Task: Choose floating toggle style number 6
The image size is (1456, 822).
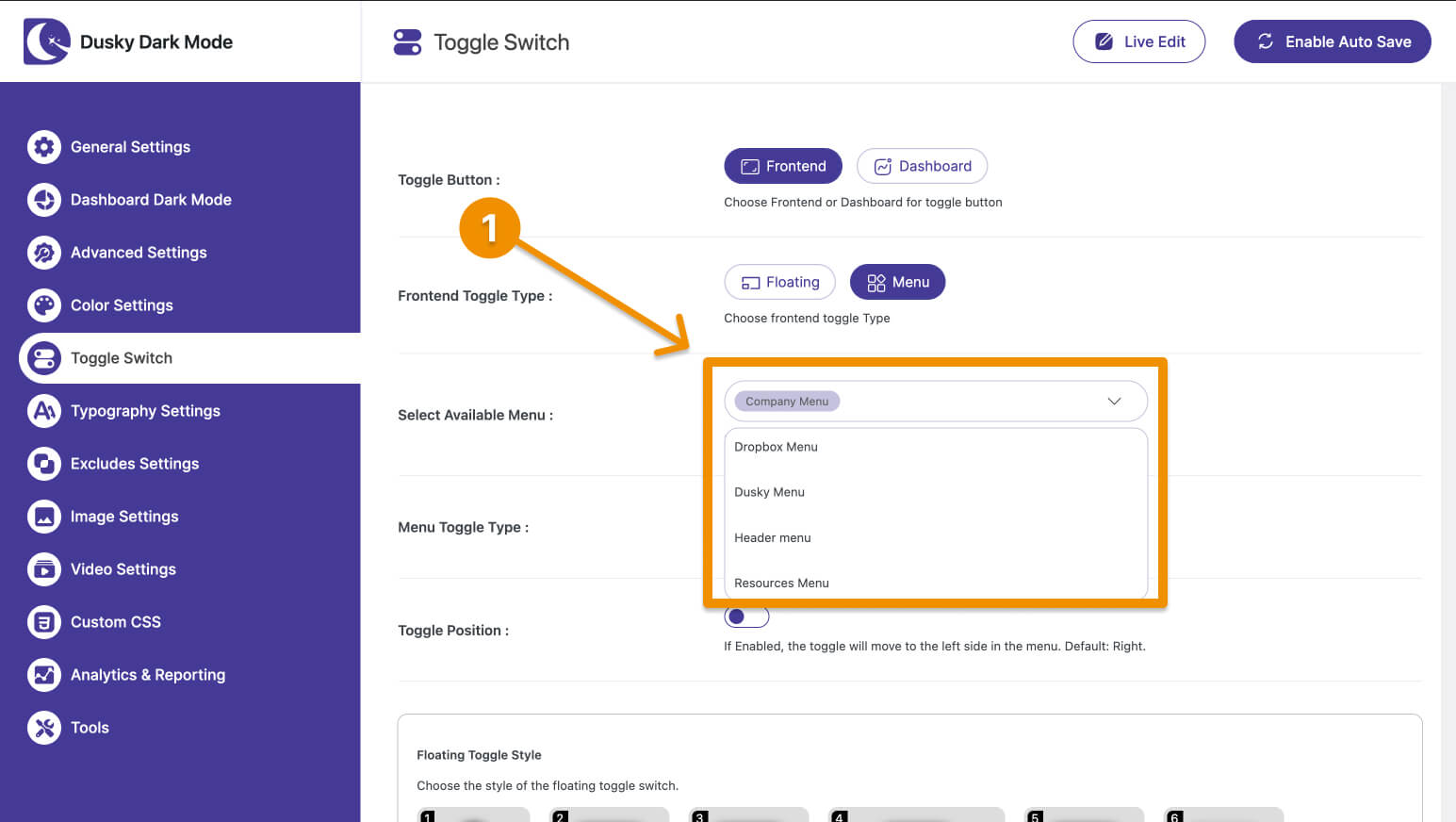Action: (x=1224, y=814)
